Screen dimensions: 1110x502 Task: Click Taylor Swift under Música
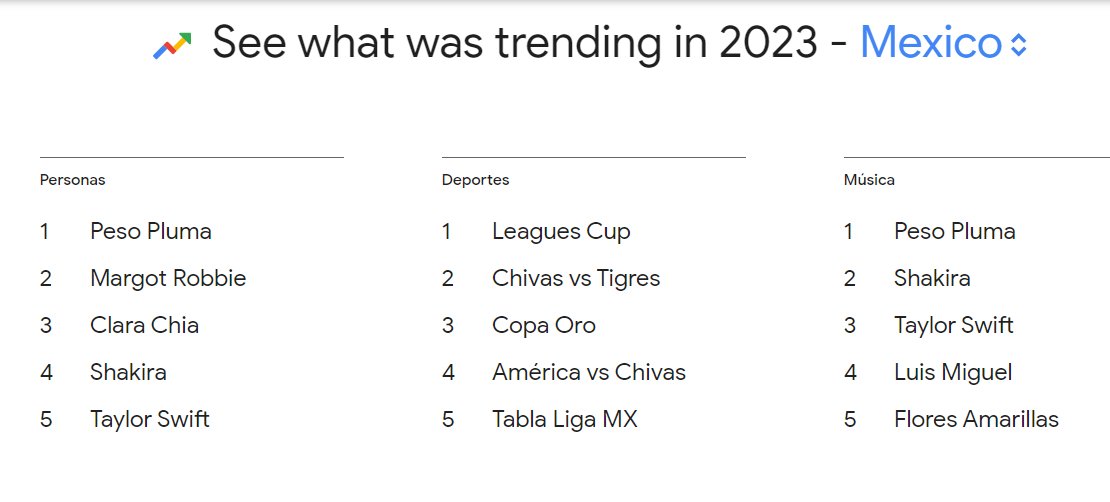(x=954, y=325)
